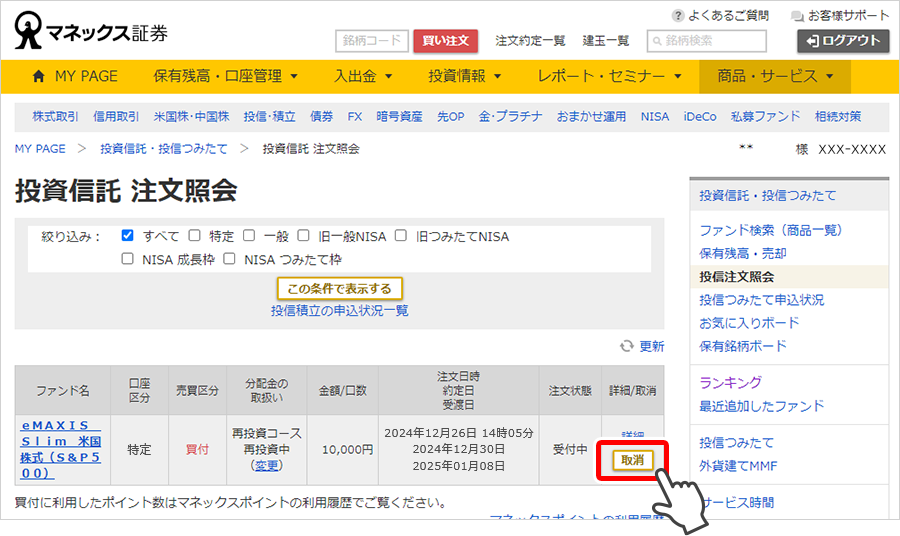Open the 株式取引 sub-menu item

(x=55, y=116)
